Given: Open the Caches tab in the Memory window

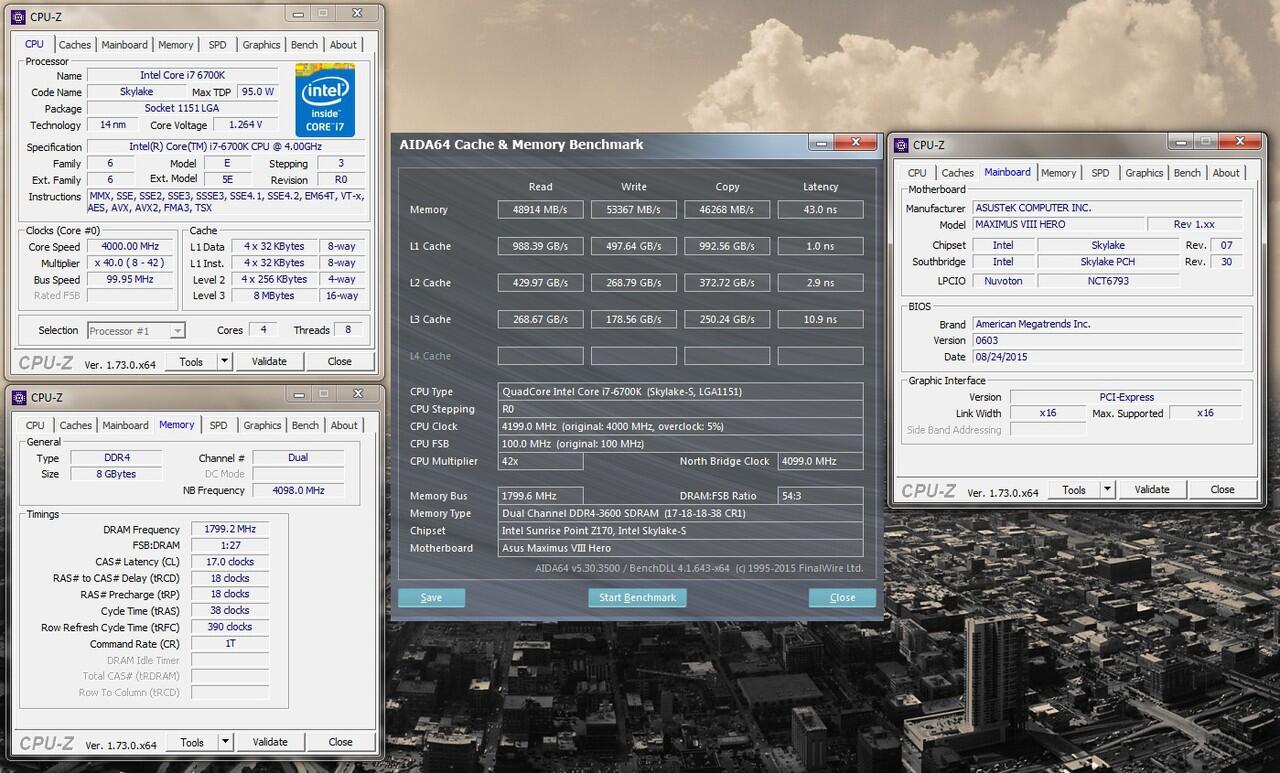Looking at the screenshot, I should point(75,425).
